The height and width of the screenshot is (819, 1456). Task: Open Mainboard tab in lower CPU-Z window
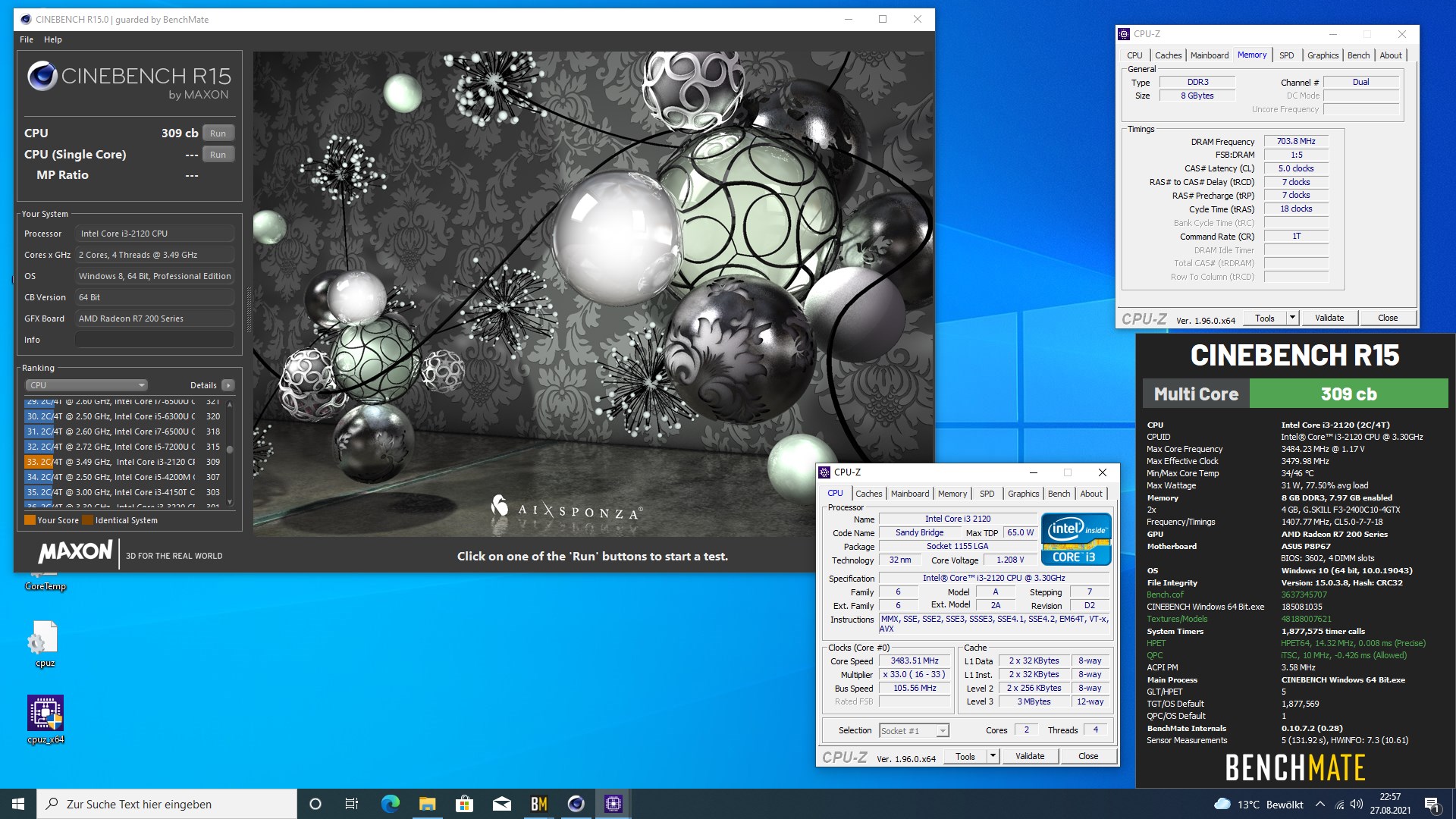(910, 494)
